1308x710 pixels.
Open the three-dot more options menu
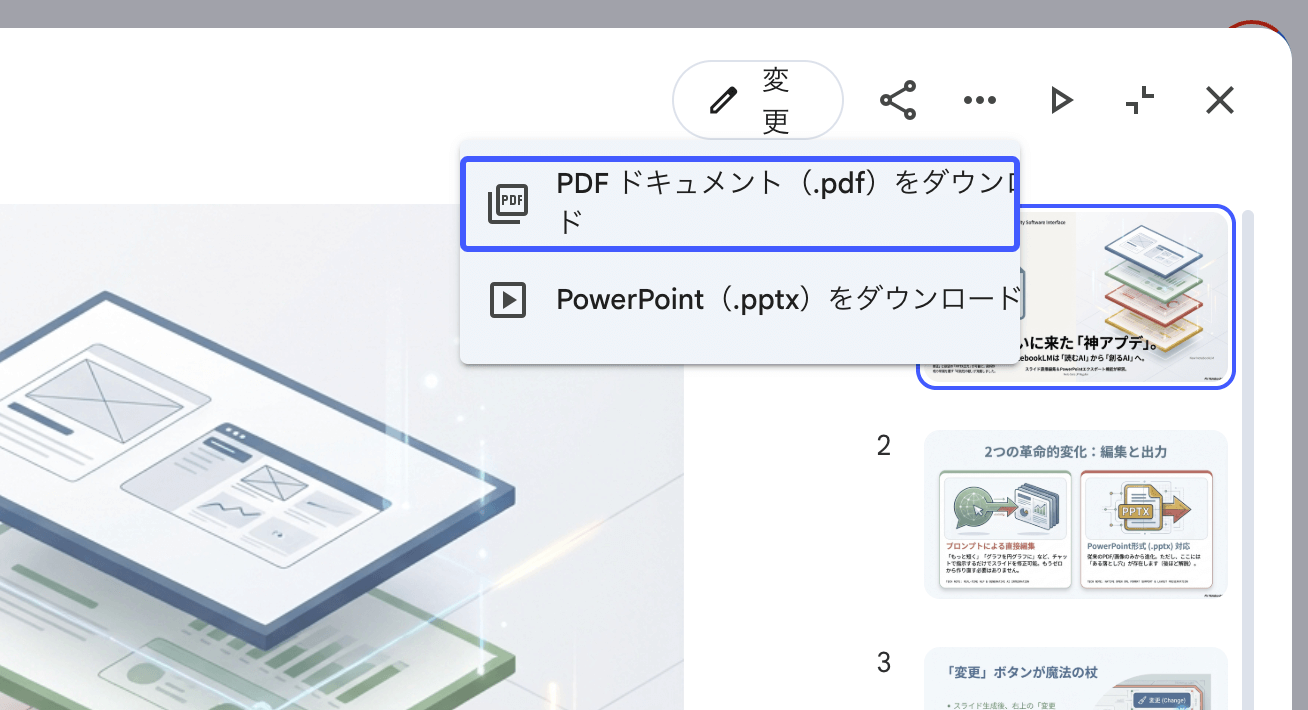point(979,100)
